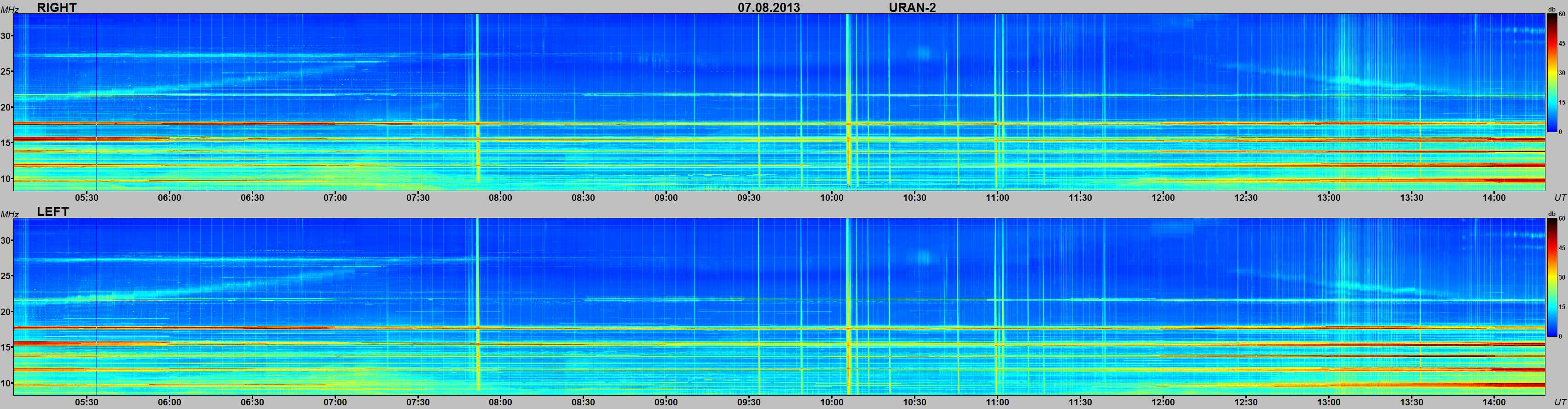Click 08:30 tick under the RIGHT panel
Viewport: 1568px width, 409px height.
(583, 198)
